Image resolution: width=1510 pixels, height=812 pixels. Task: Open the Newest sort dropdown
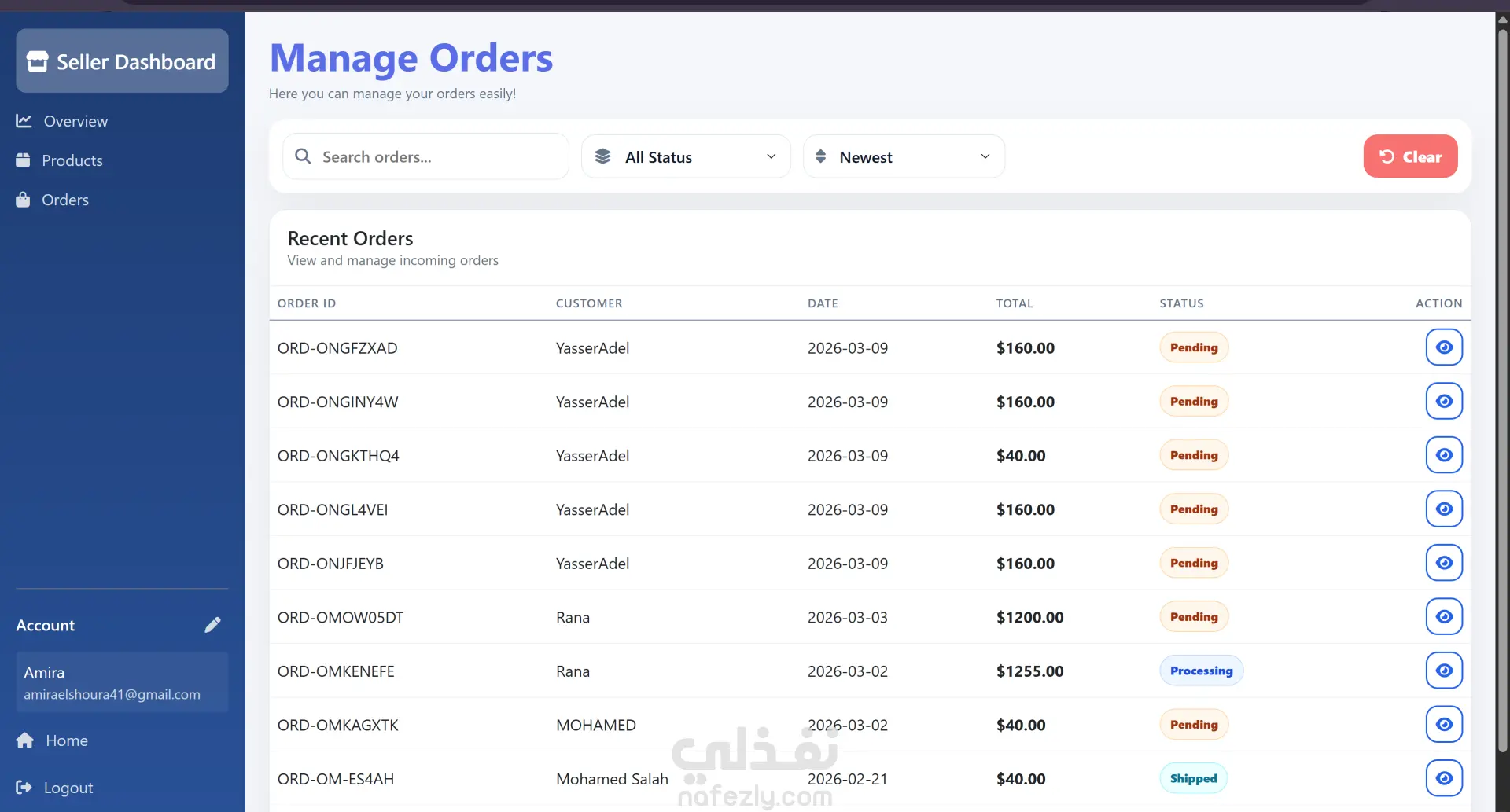903,156
